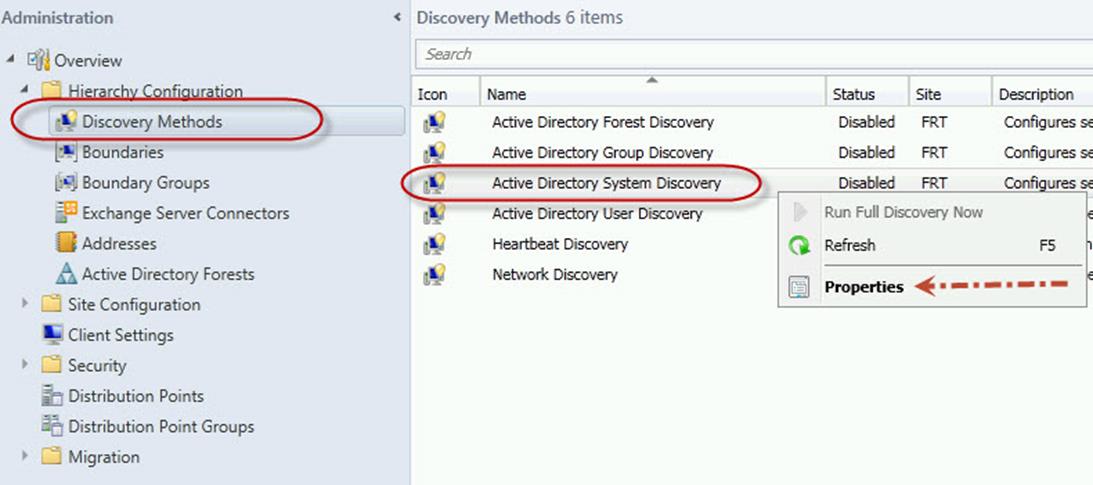Click the Exchange Server Connectors icon
Viewport: 1093px width, 485px height.
click(x=66, y=213)
